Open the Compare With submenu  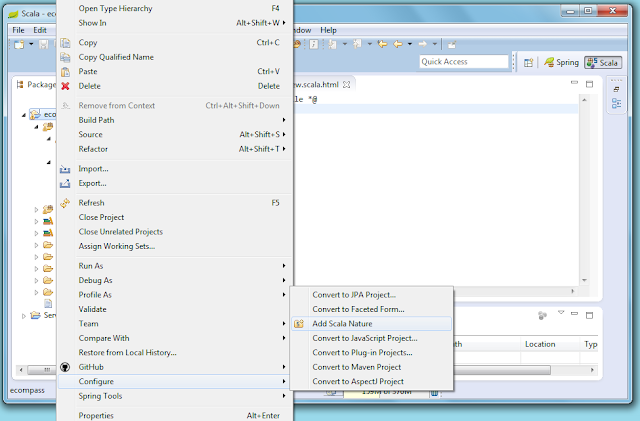(176, 339)
